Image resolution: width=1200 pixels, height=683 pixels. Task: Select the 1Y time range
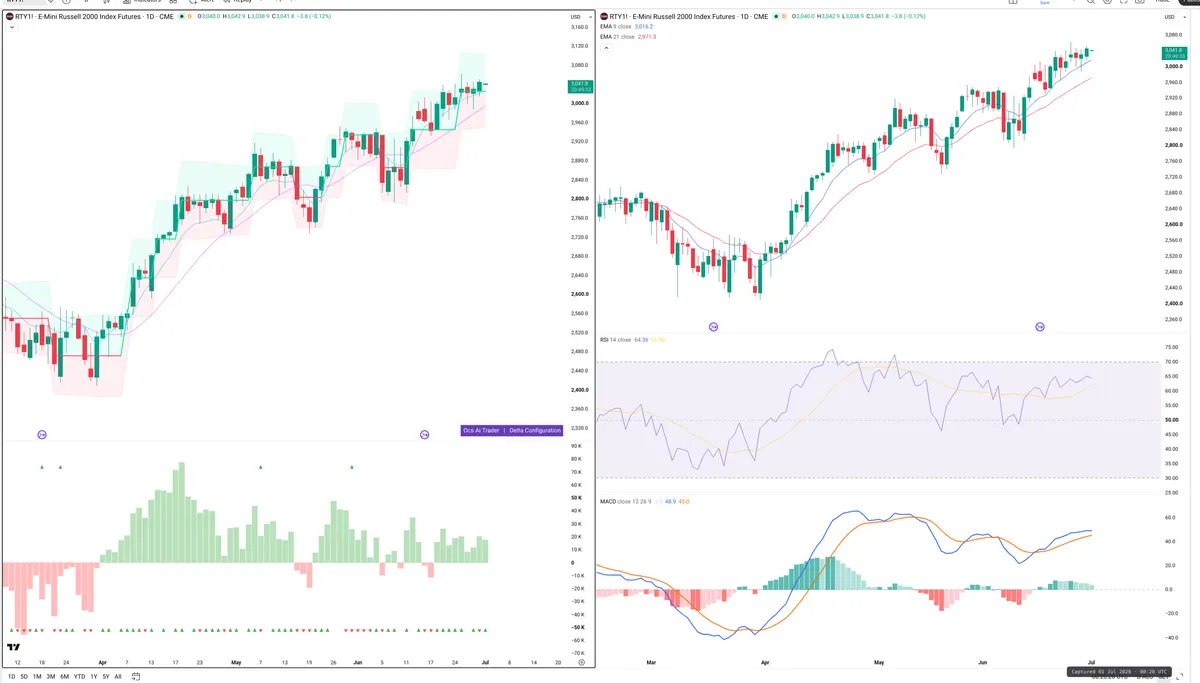pos(94,677)
